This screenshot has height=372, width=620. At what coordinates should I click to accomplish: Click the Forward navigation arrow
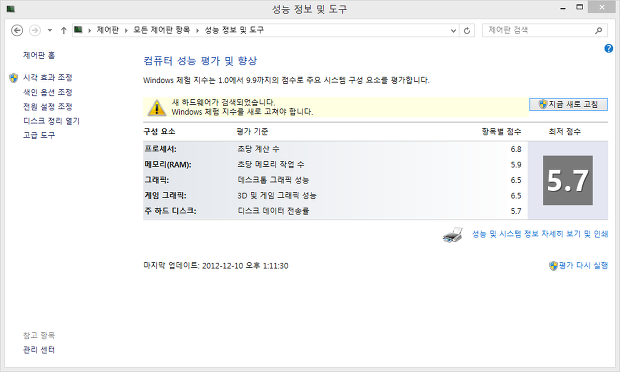pyautogui.click(x=35, y=30)
